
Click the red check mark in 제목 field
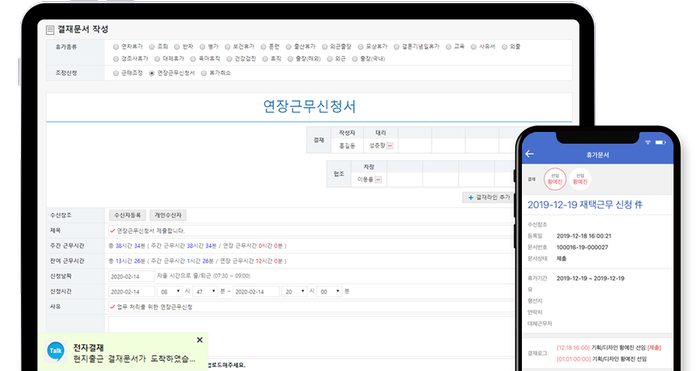112,231
